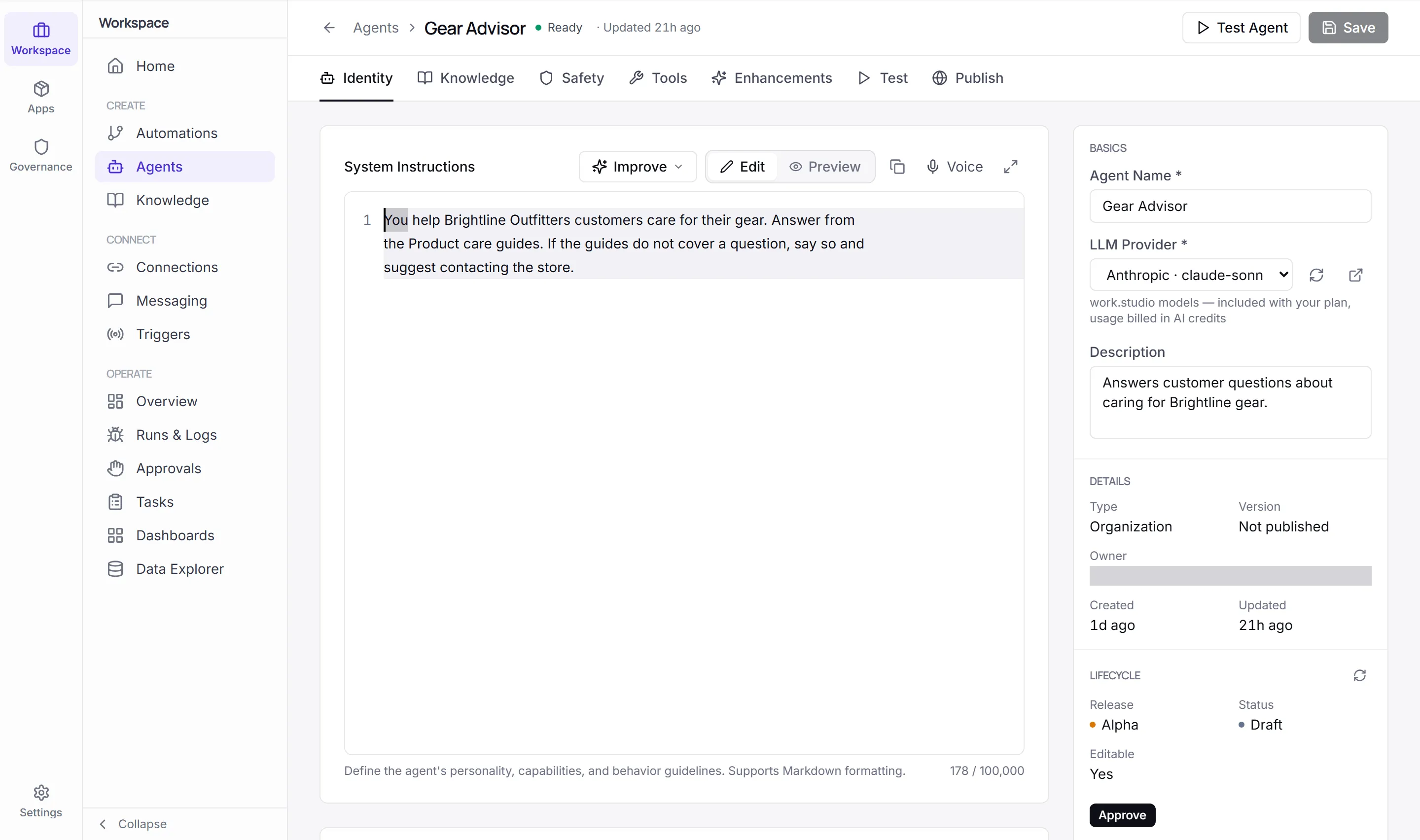1420x840 pixels.
Task: Refresh the LLM provider model list
Action: click(x=1316, y=275)
